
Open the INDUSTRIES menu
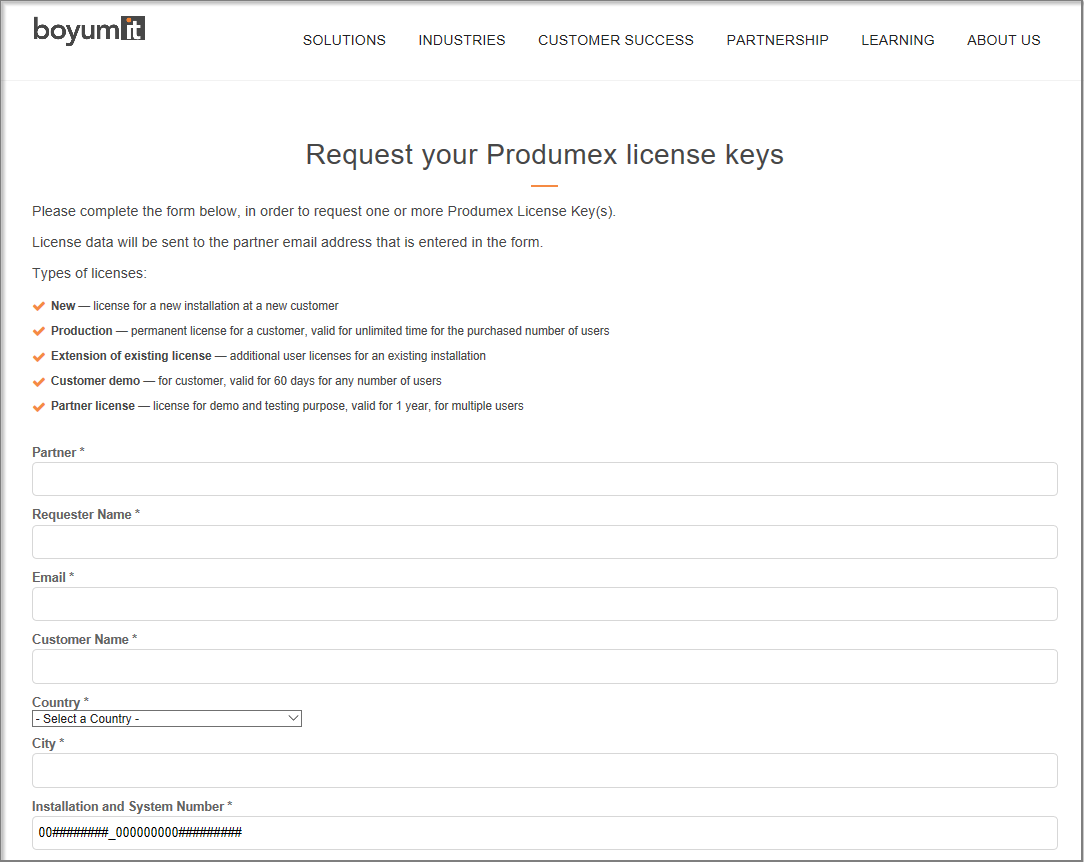pos(461,40)
